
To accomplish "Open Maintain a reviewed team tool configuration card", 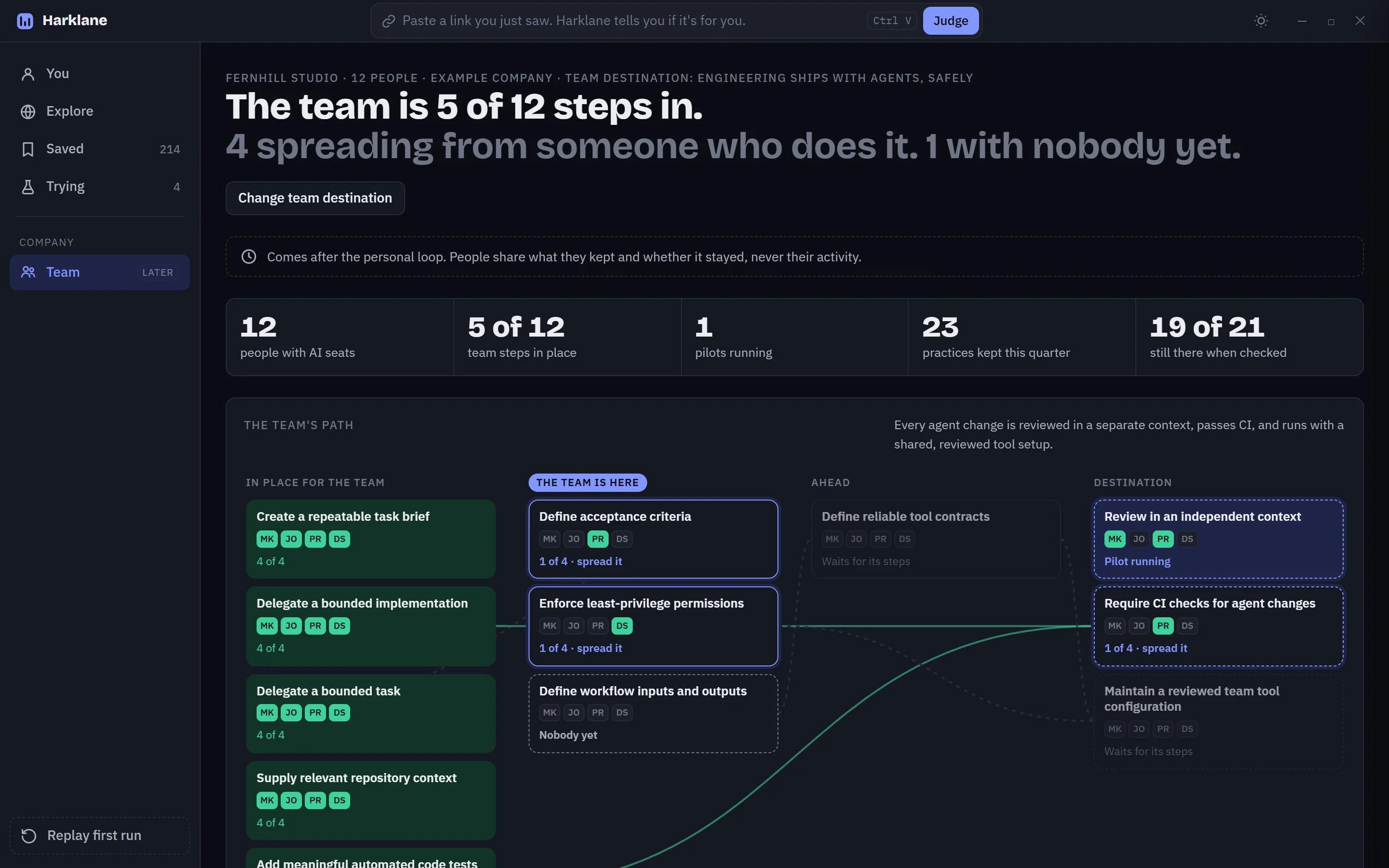I will tap(1219, 721).
